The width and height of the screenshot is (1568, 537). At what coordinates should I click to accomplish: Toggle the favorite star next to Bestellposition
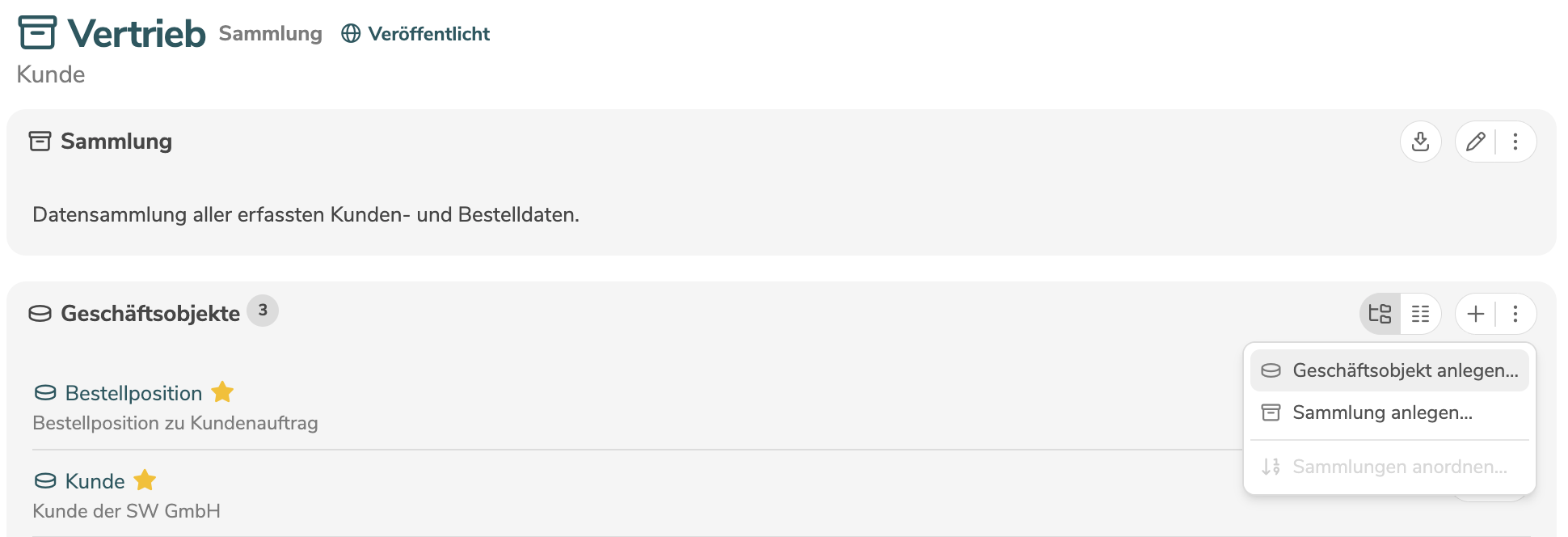pyautogui.click(x=224, y=392)
